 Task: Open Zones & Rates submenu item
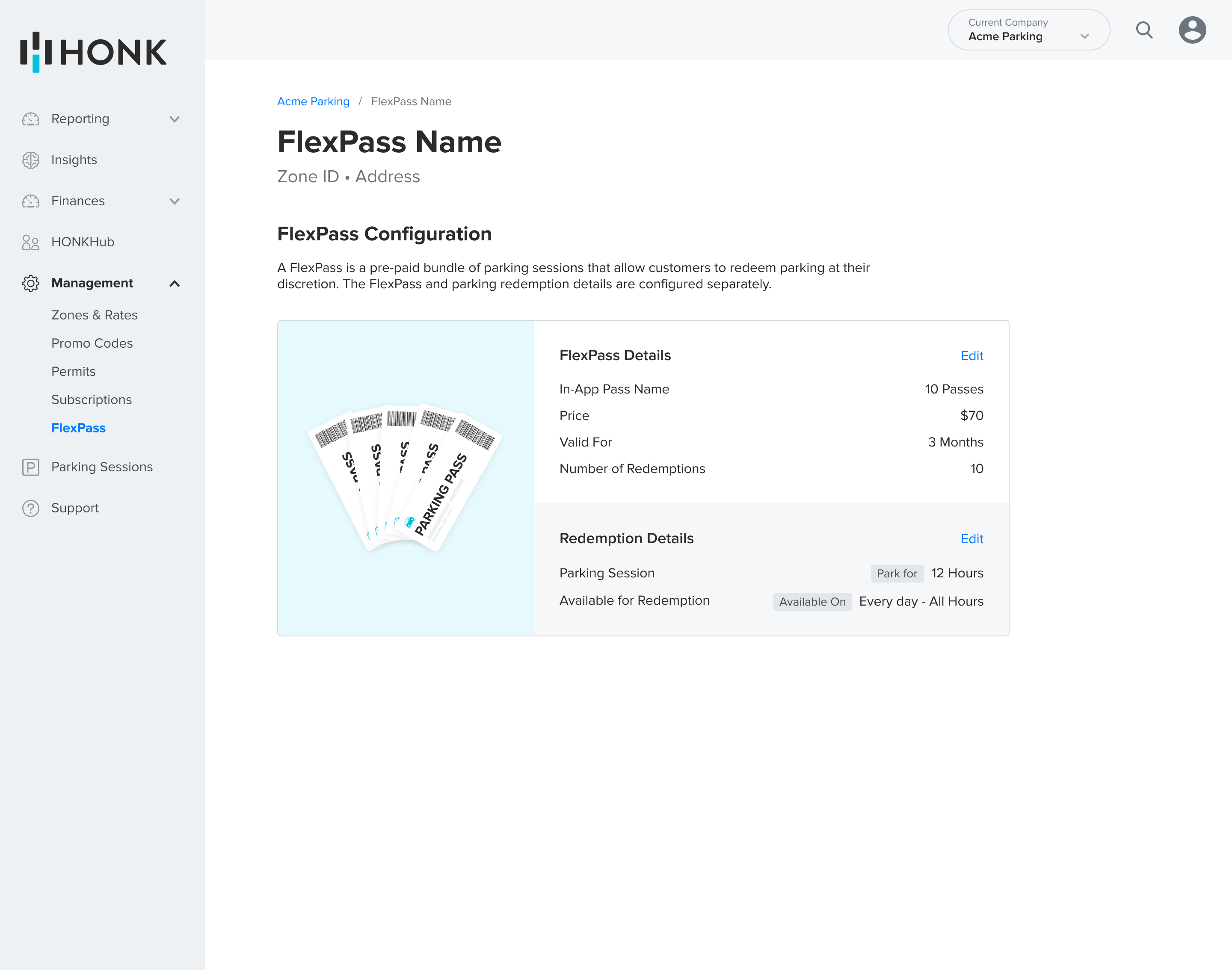click(x=94, y=315)
